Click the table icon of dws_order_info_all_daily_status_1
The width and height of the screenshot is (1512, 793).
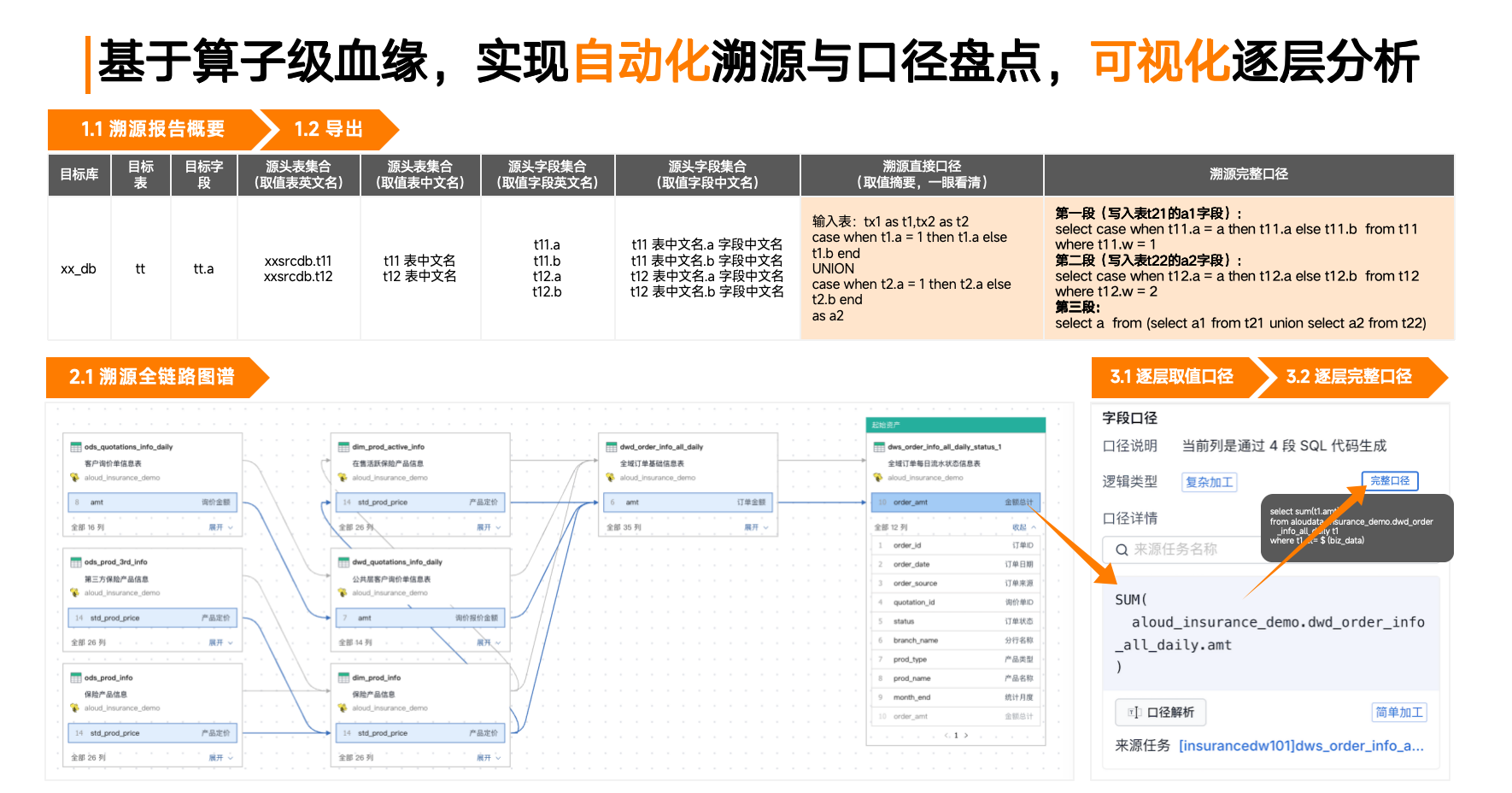click(x=879, y=447)
